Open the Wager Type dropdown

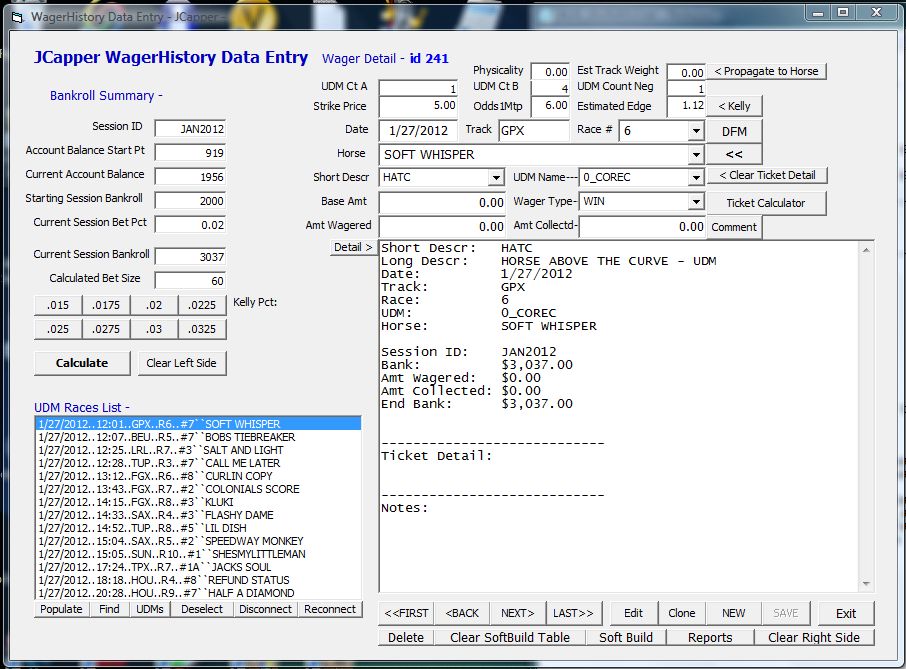[696, 201]
